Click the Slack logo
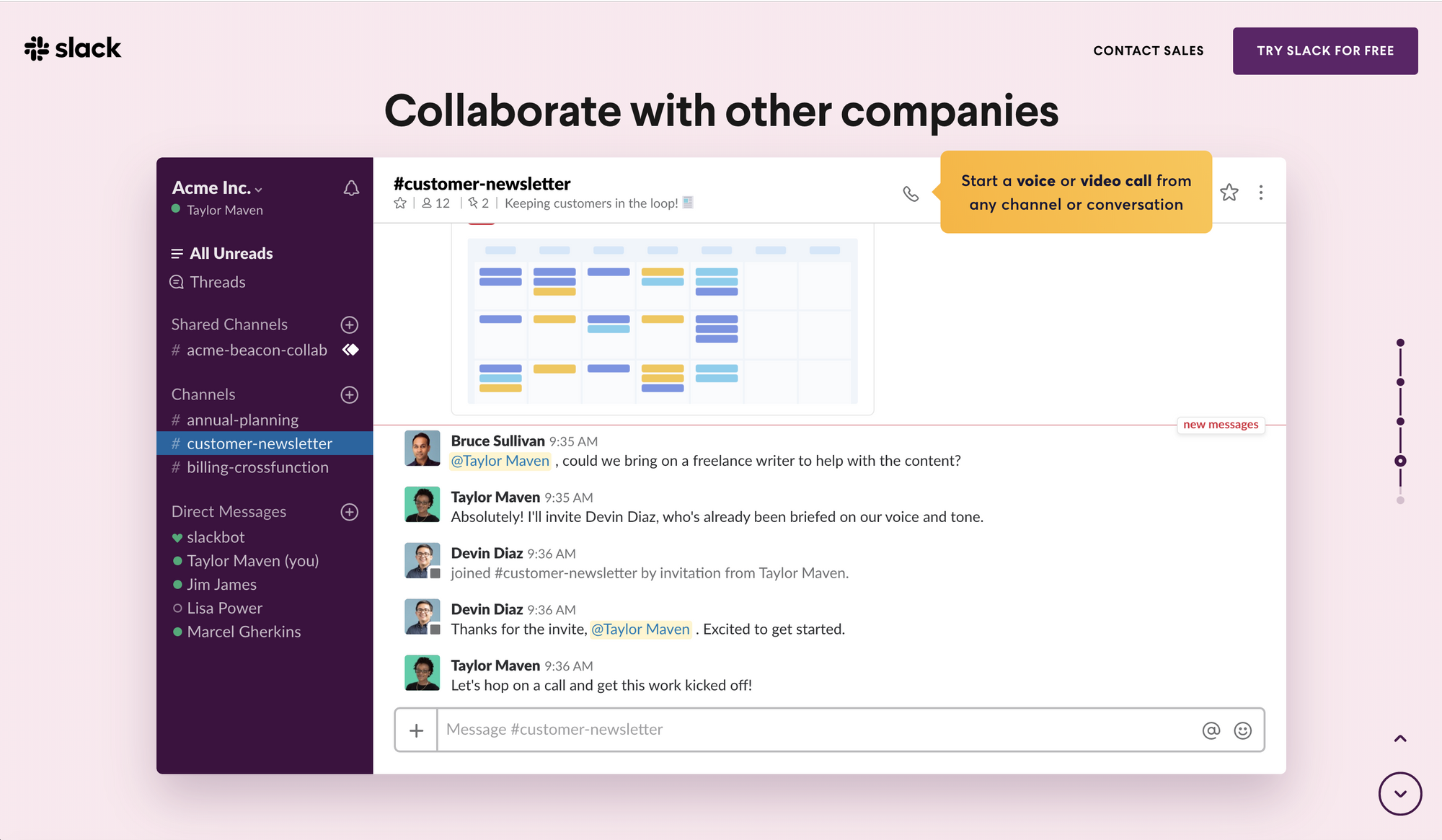Image resolution: width=1442 pixels, height=840 pixels. (x=73, y=48)
